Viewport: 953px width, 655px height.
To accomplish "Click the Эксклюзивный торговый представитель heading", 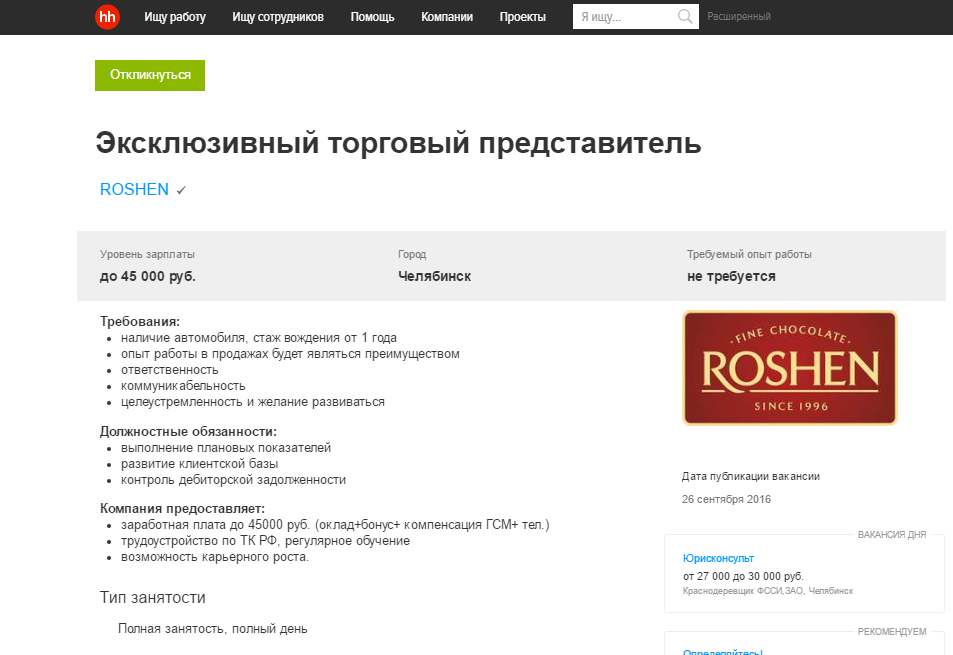I will [398, 143].
